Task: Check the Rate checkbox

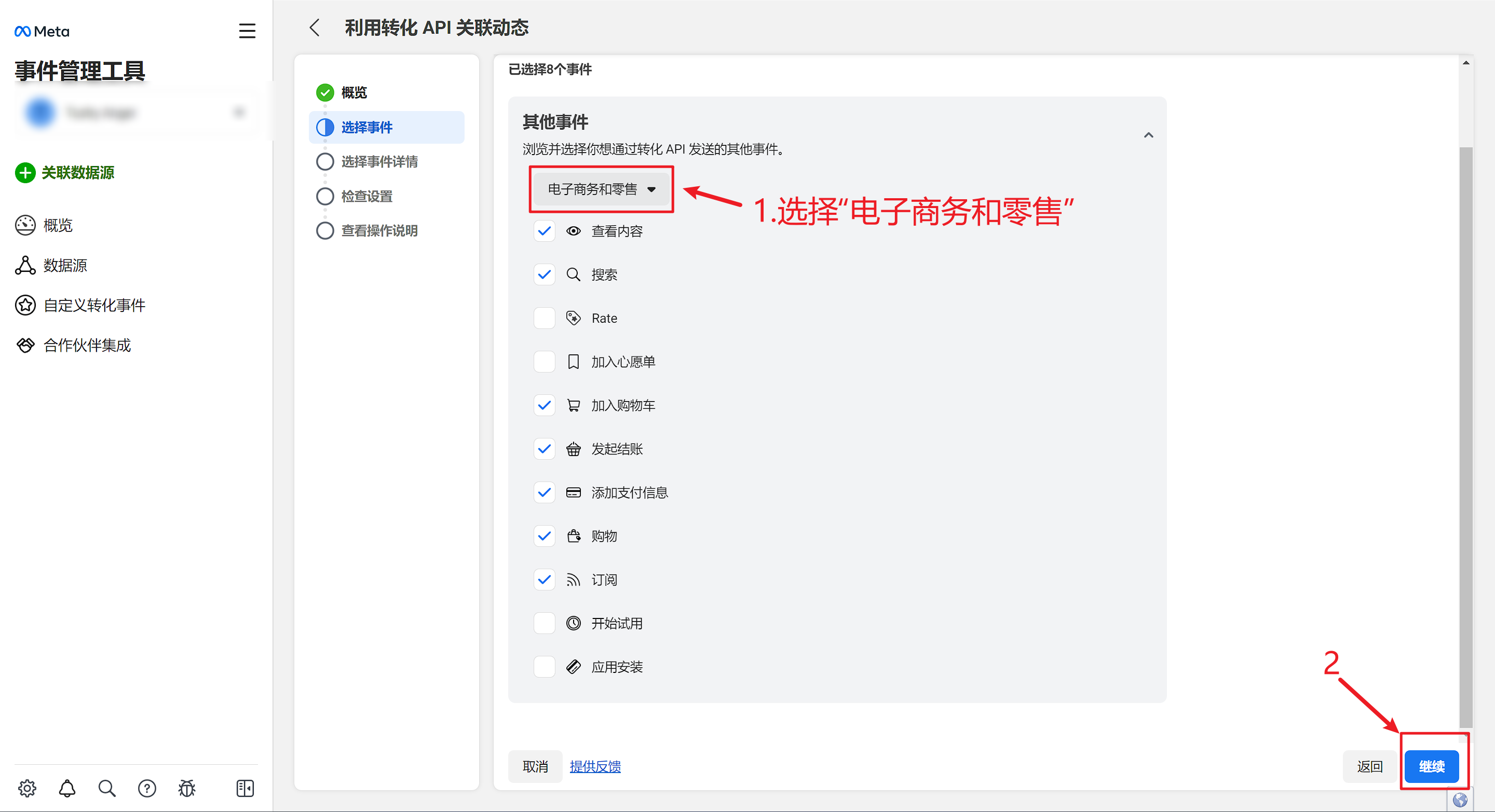Action: click(545, 318)
